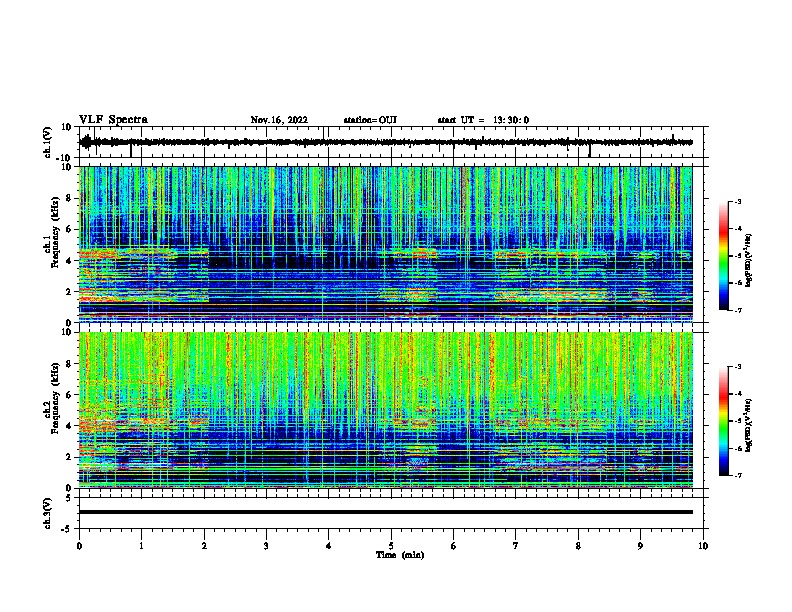Click the '-3' tick on ch.1 colorbar
The image size is (792, 612).
click(x=737, y=201)
